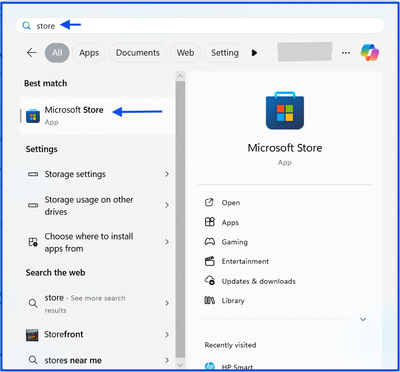Viewport: 400px width, 372px height.
Task: Click magnifier icon beside 'stores near me'
Action: coord(33,360)
